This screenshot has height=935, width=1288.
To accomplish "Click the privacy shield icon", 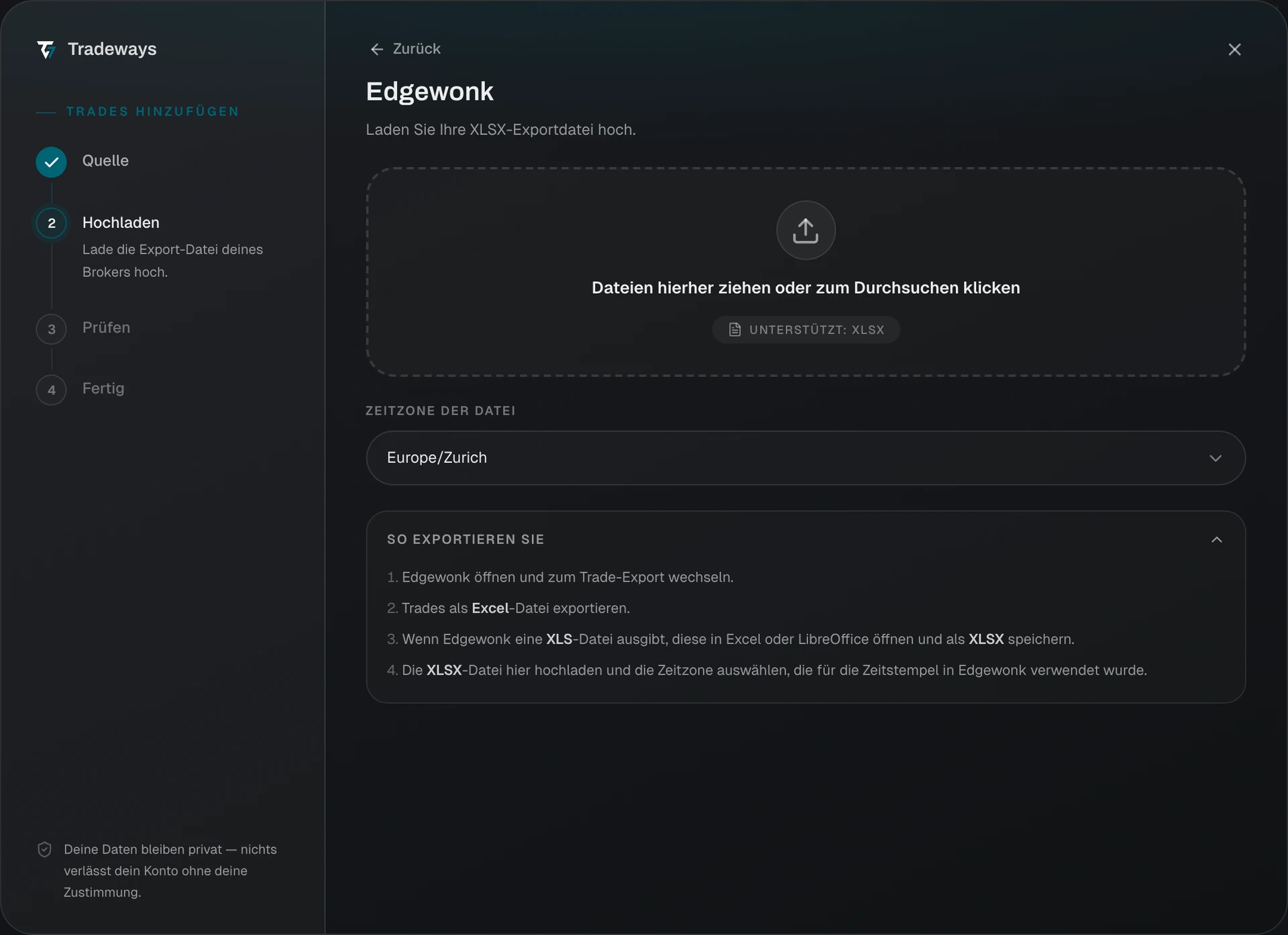I will 44,850.
